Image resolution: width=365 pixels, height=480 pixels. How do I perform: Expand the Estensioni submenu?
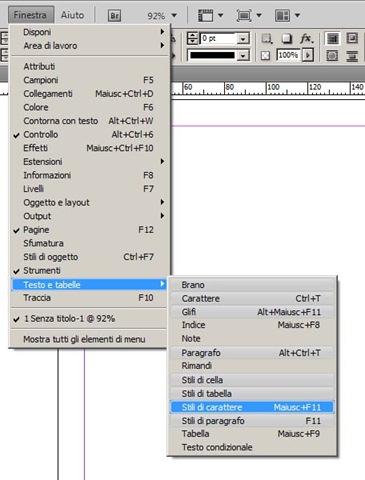91,162
